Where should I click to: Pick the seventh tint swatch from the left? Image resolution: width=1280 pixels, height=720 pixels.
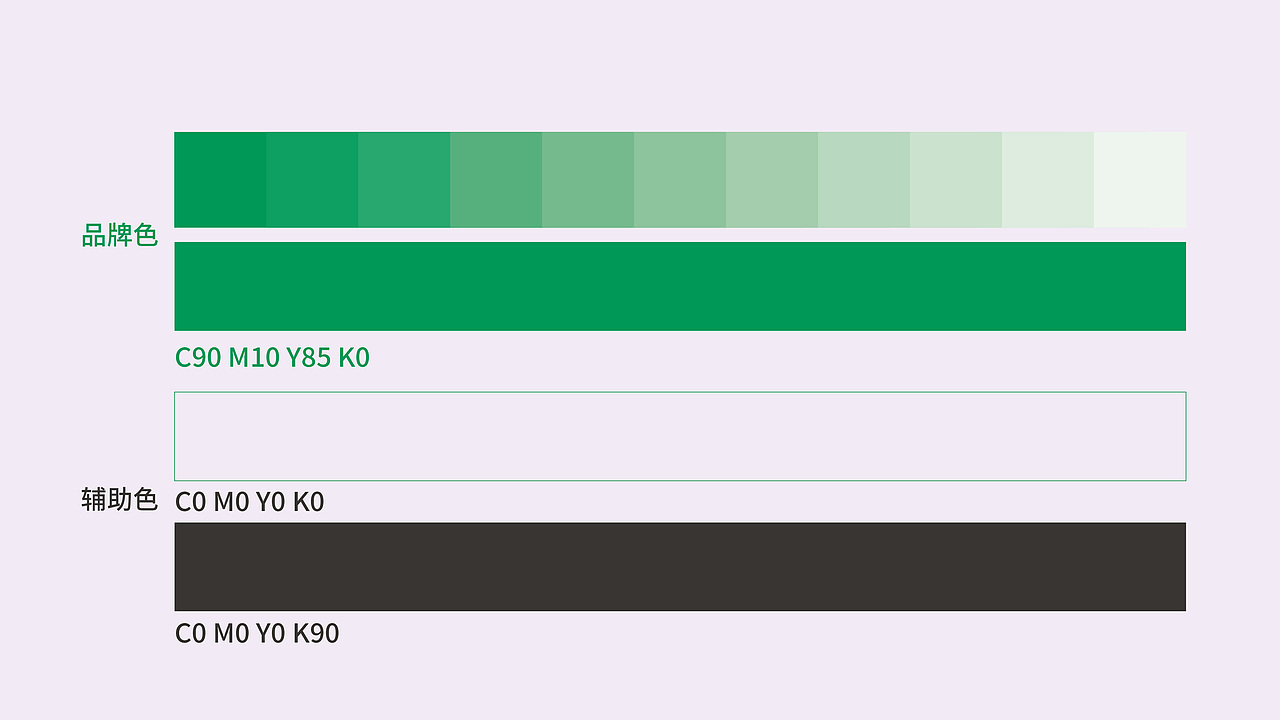(772, 180)
